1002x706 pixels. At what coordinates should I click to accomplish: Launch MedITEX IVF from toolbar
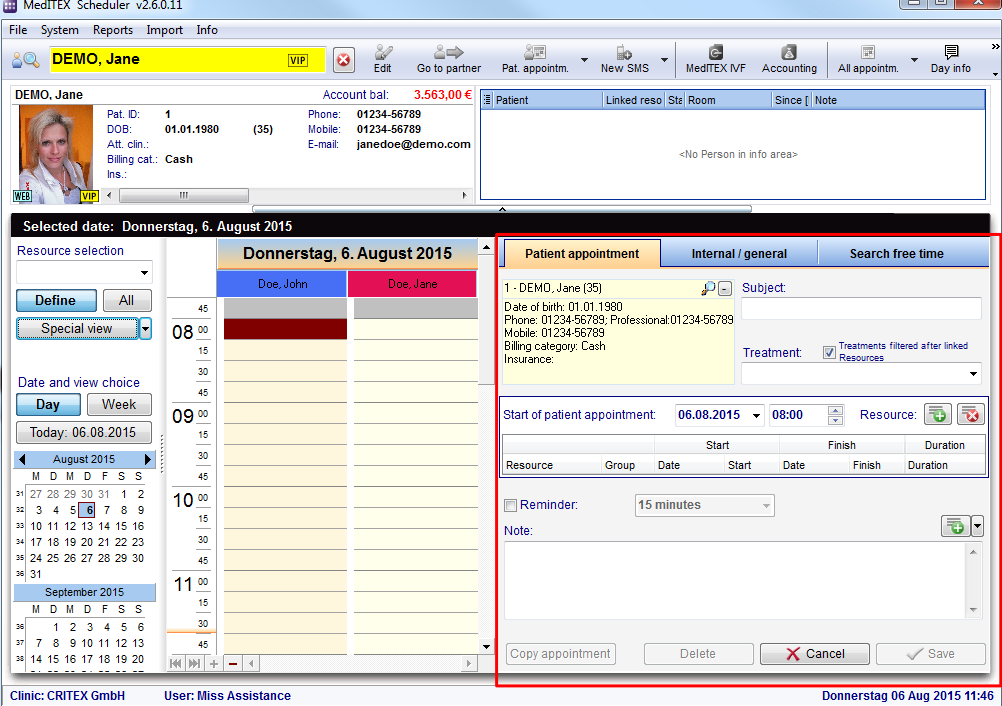715,59
